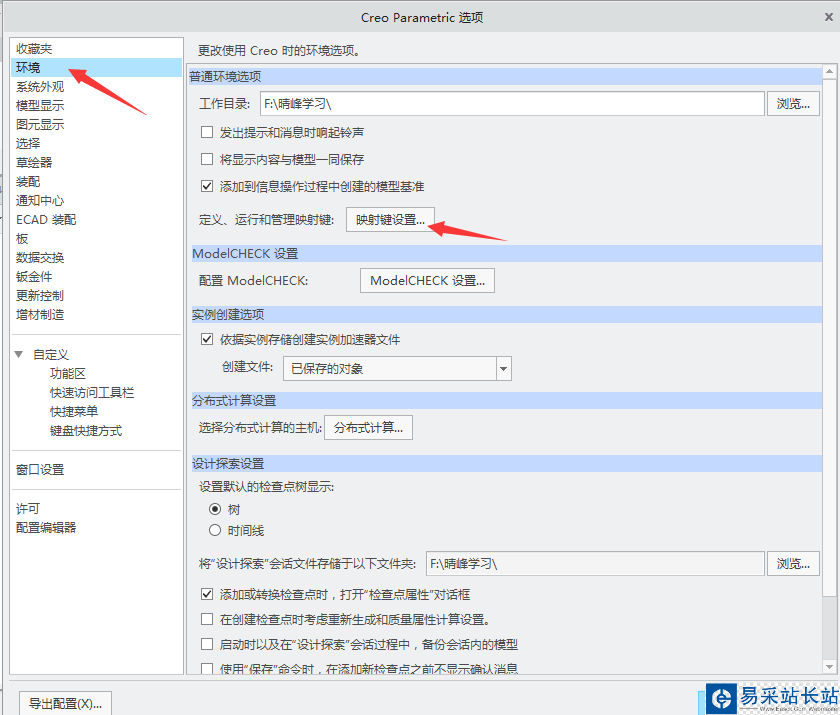Image resolution: width=840 pixels, height=715 pixels.
Task: Open 装配 options
Action: click(x=28, y=182)
